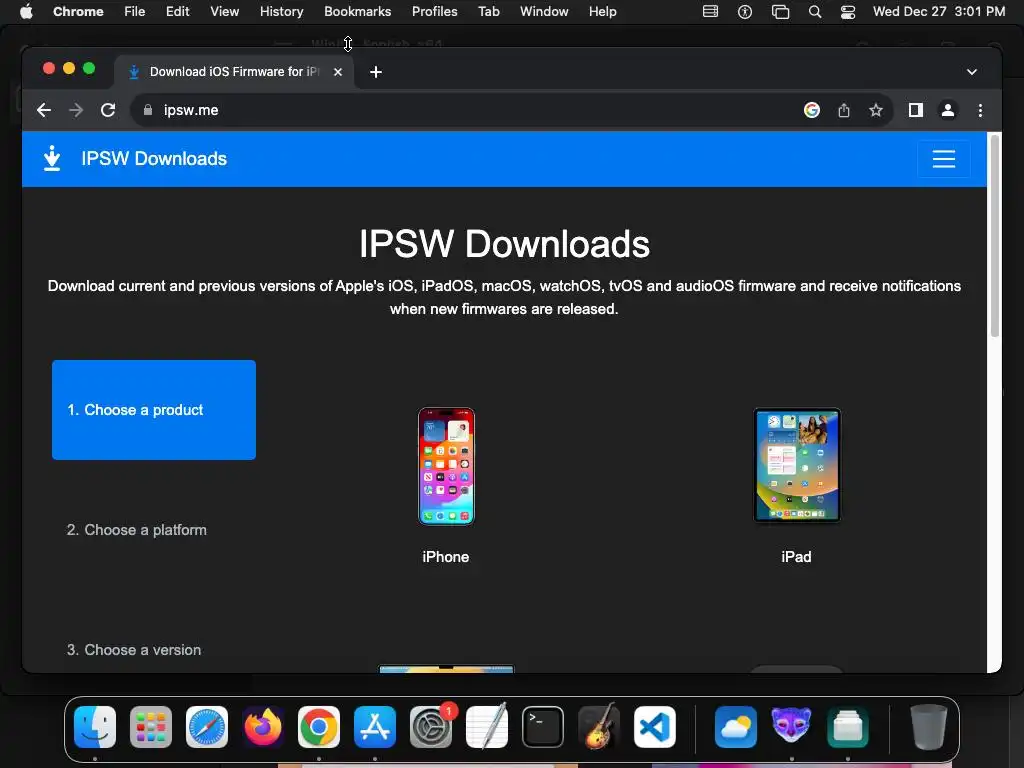This screenshot has width=1024, height=768.
Task: Open the App Store from the Dock
Action: [x=375, y=727]
